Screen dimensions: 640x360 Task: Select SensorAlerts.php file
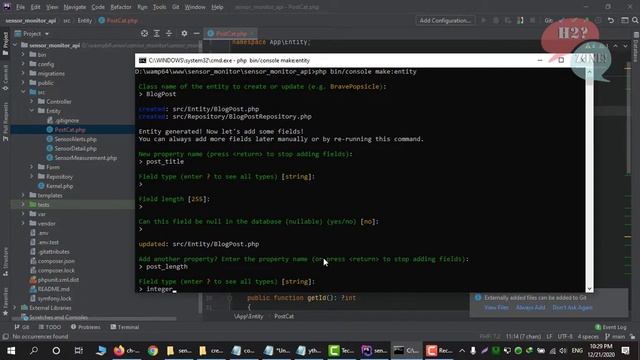pos(75,139)
